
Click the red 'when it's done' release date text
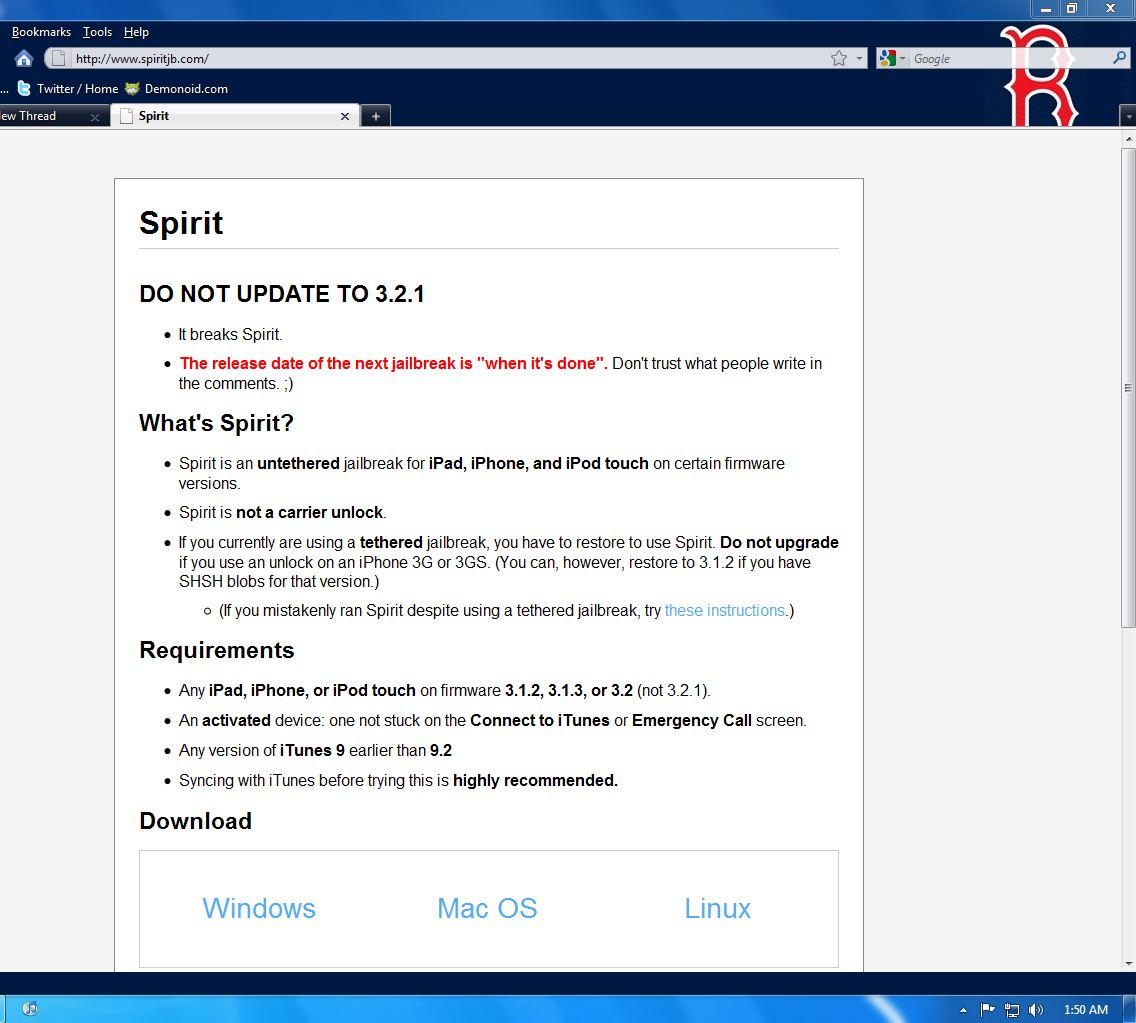coord(393,363)
